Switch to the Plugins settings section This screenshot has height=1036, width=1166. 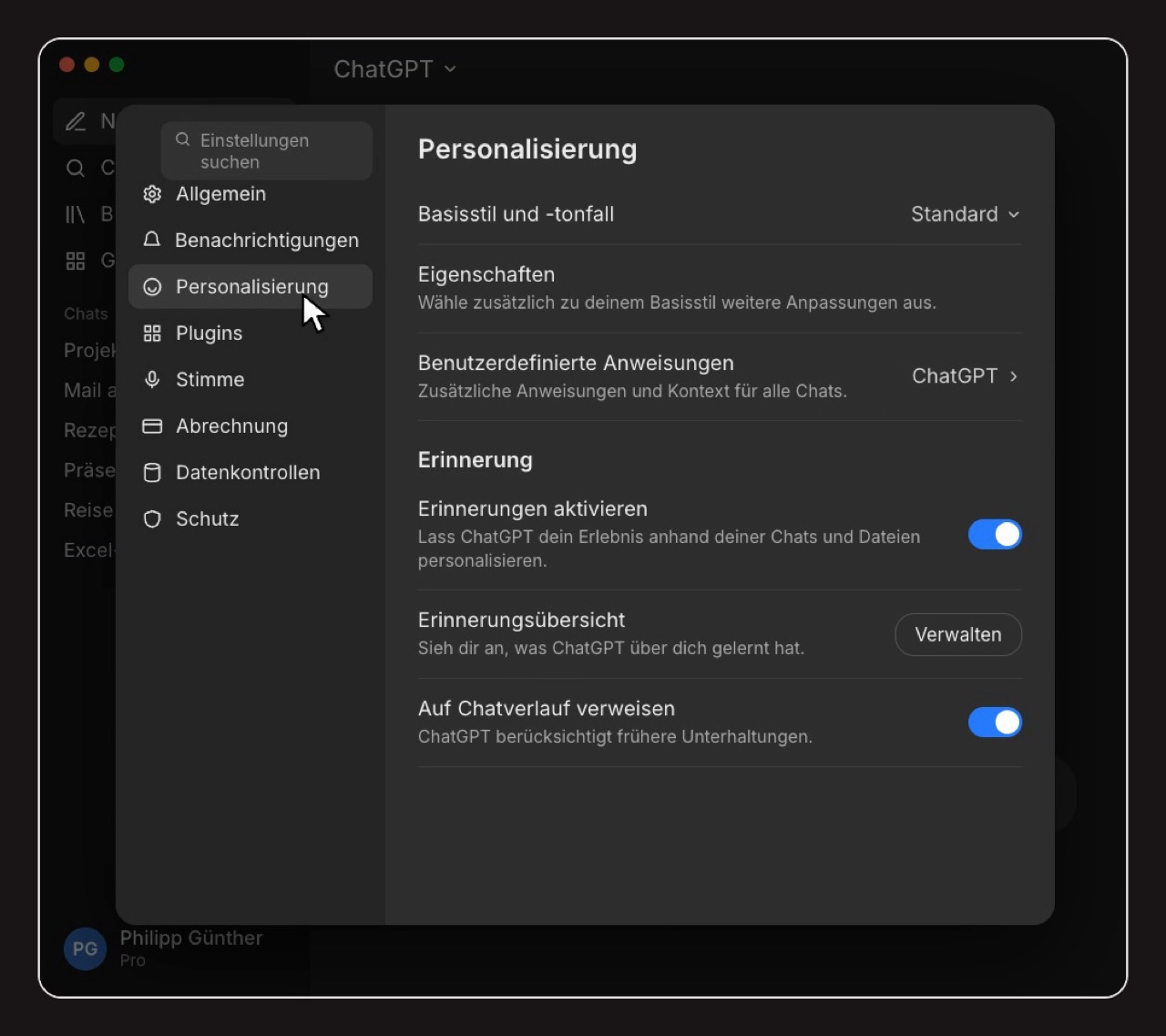tap(251, 333)
